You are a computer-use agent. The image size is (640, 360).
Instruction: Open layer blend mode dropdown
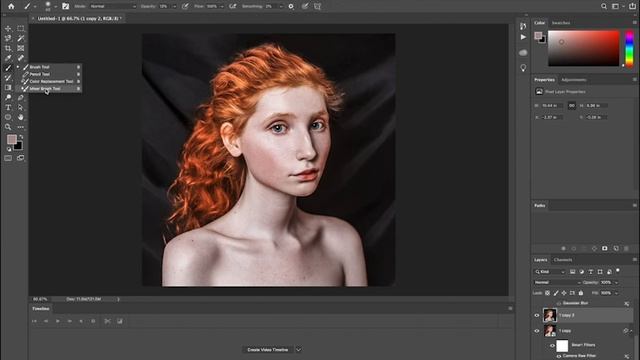click(558, 282)
